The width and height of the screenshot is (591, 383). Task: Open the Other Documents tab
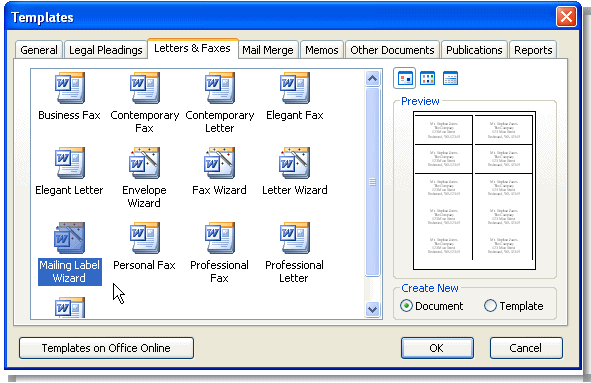(x=392, y=50)
